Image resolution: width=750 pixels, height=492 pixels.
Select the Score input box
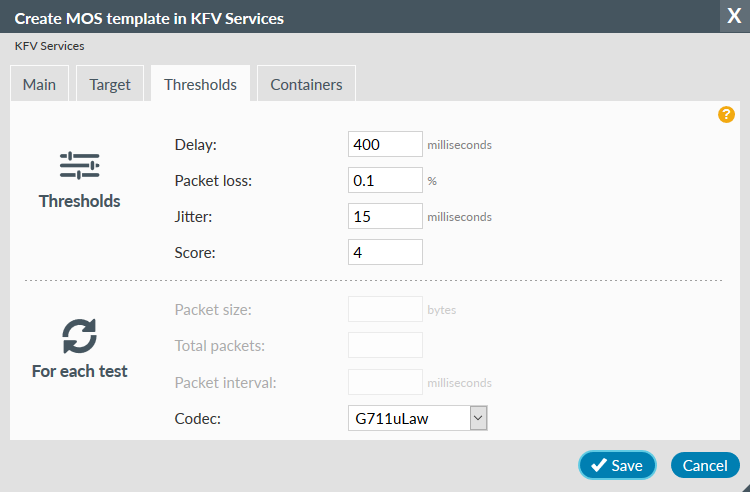point(385,252)
